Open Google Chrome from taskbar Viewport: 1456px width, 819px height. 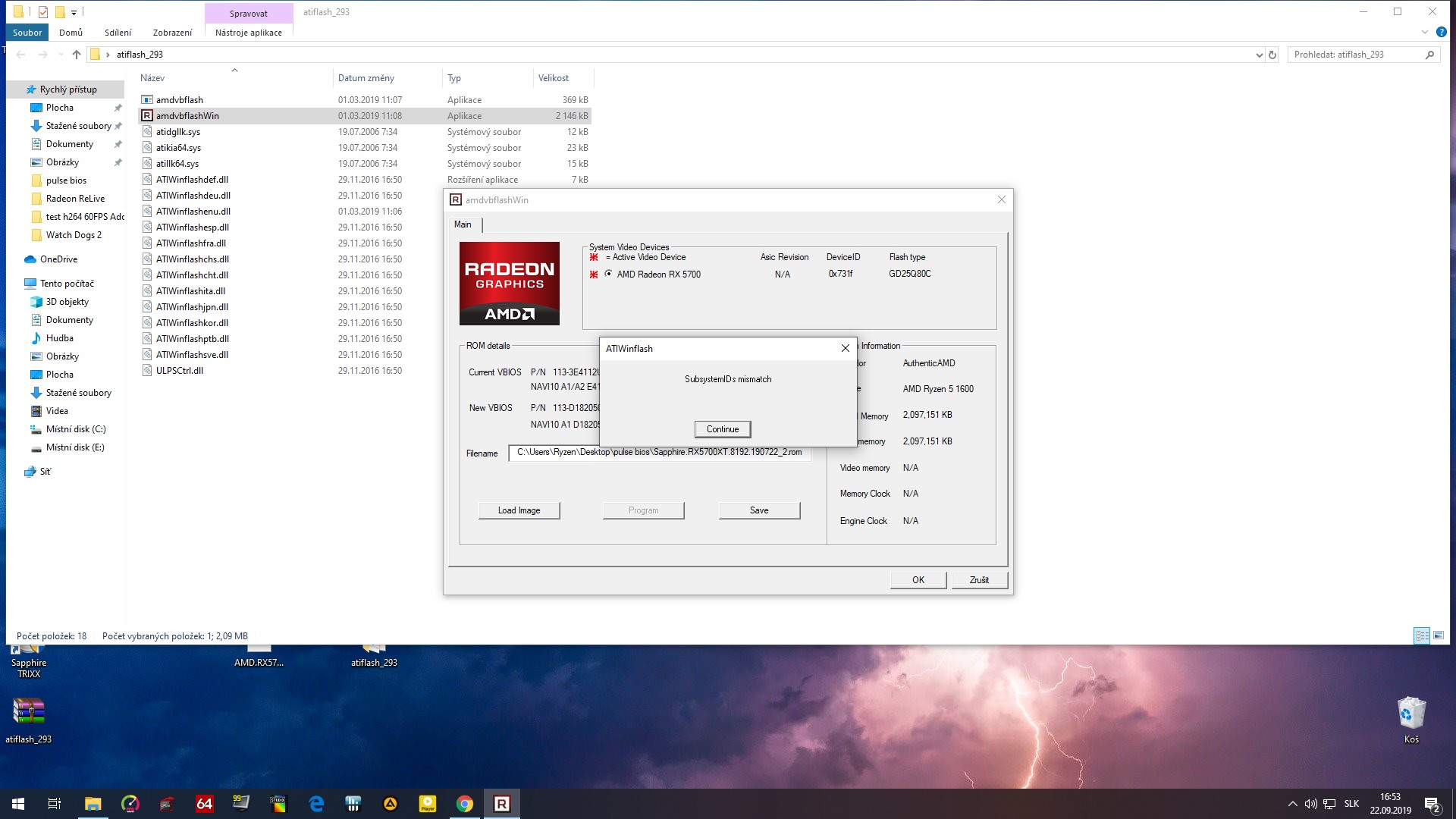click(x=465, y=804)
